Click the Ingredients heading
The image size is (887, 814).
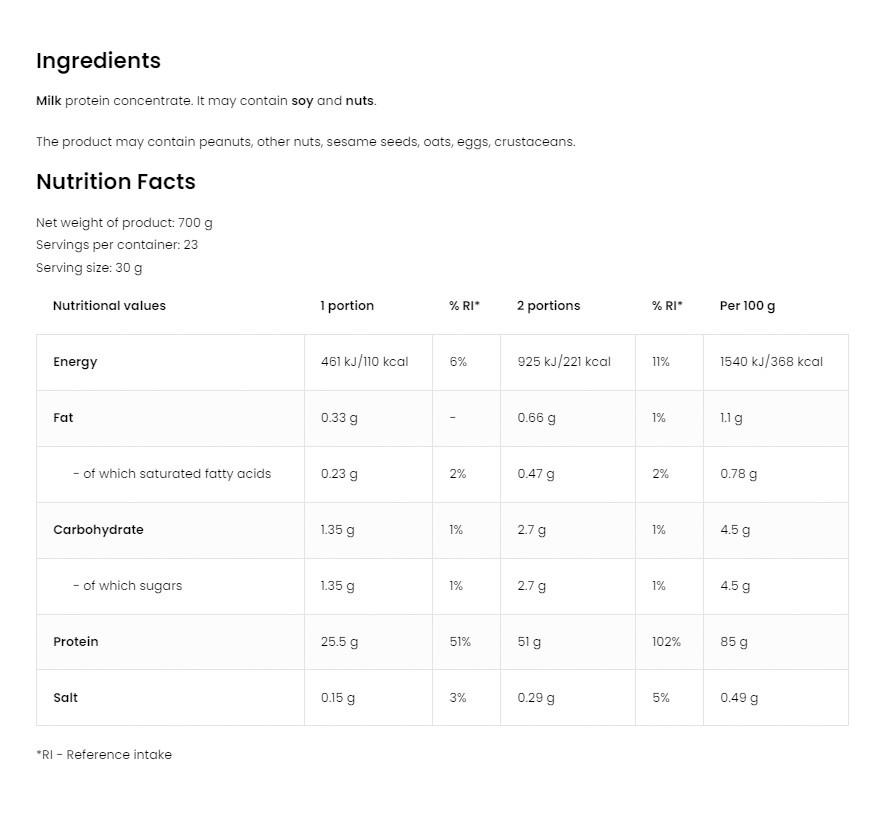[98, 61]
